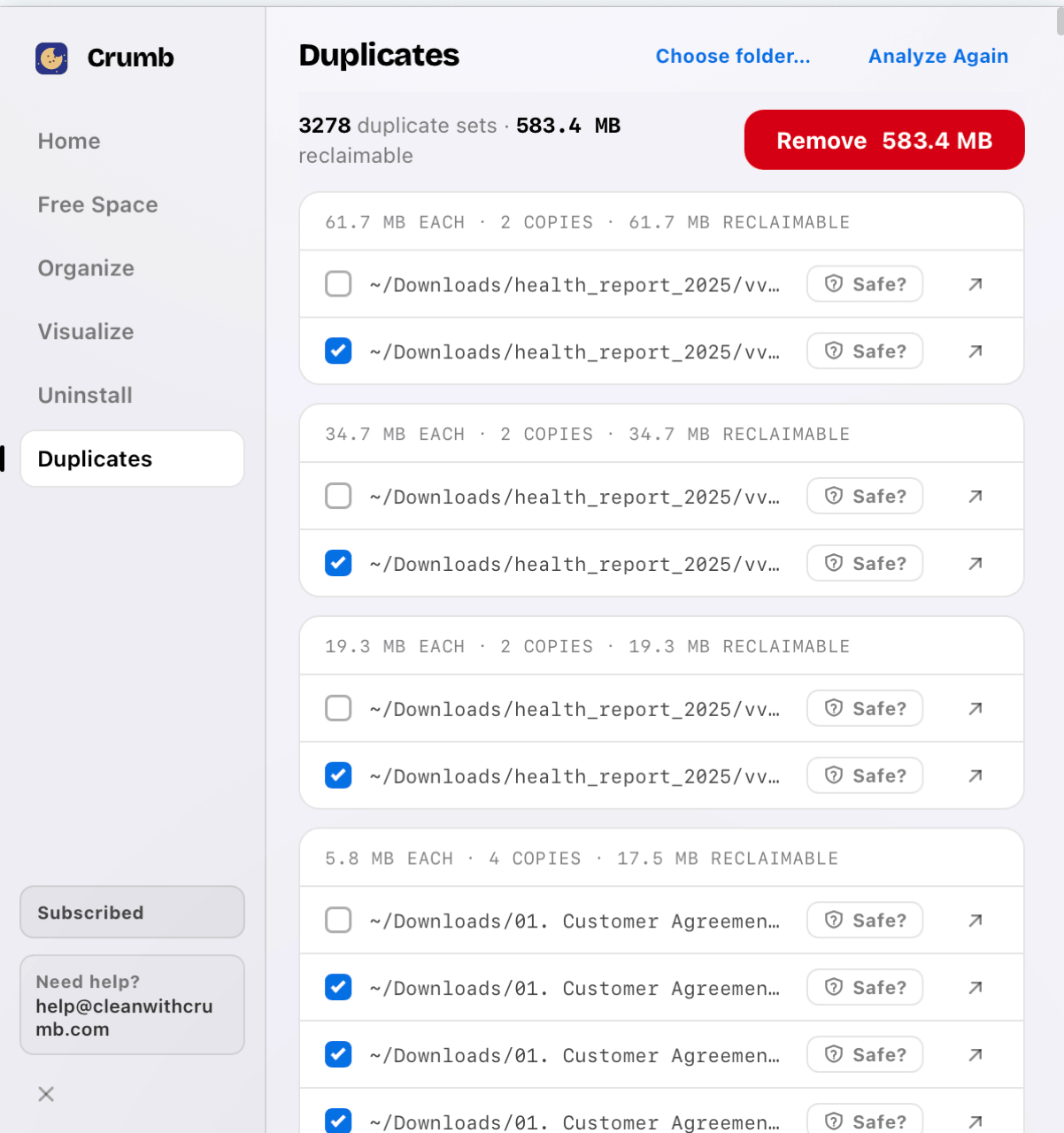The width and height of the screenshot is (1064, 1133).
Task: Uncheck the selected 61.7 MB health_report copy
Action: [338, 351]
